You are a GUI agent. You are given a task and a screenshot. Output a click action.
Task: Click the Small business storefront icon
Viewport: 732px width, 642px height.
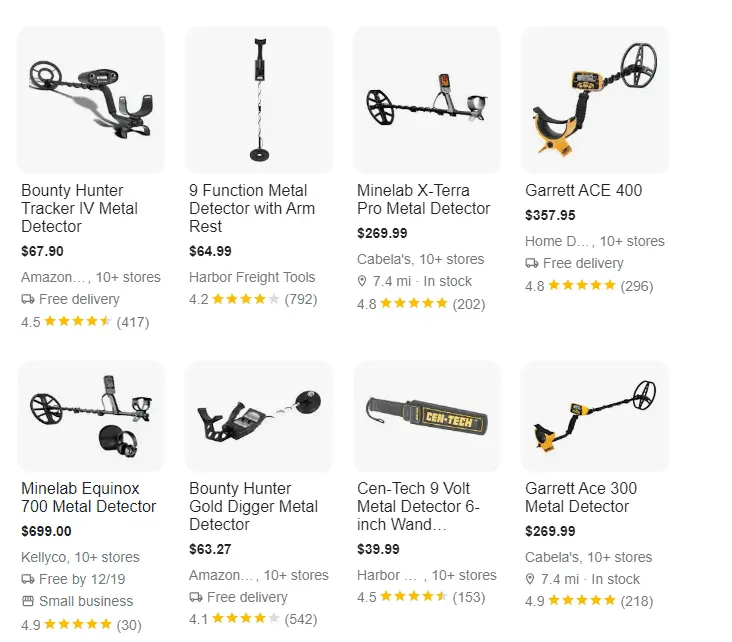pos(28,601)
